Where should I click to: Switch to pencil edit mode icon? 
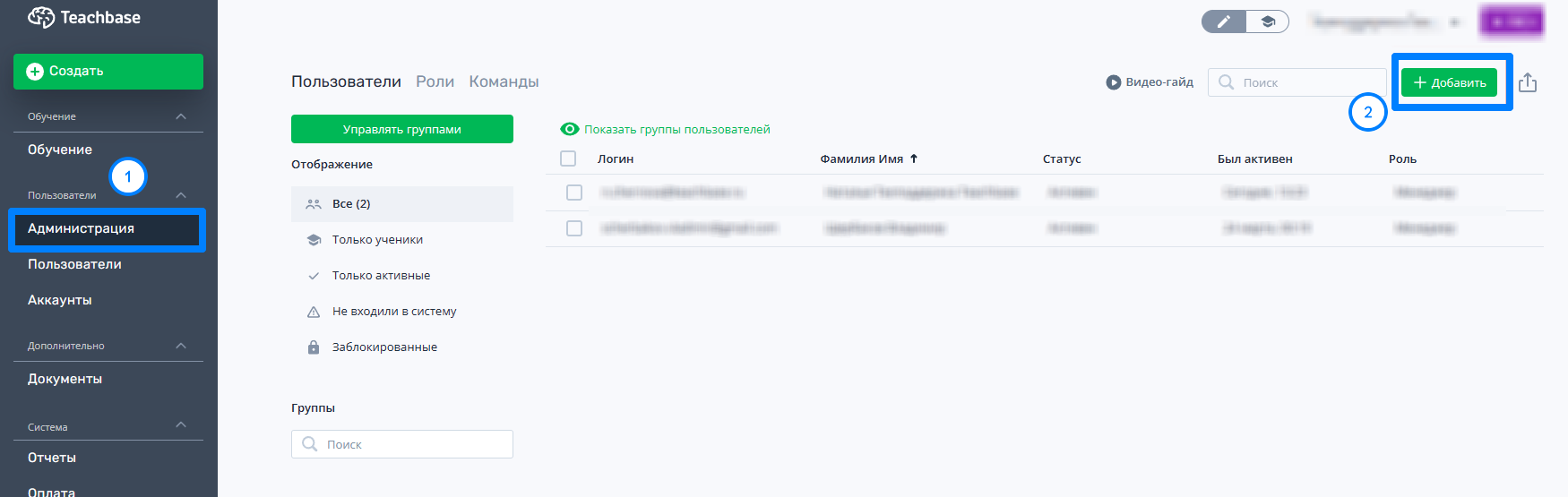click(x=1224, y=21)
